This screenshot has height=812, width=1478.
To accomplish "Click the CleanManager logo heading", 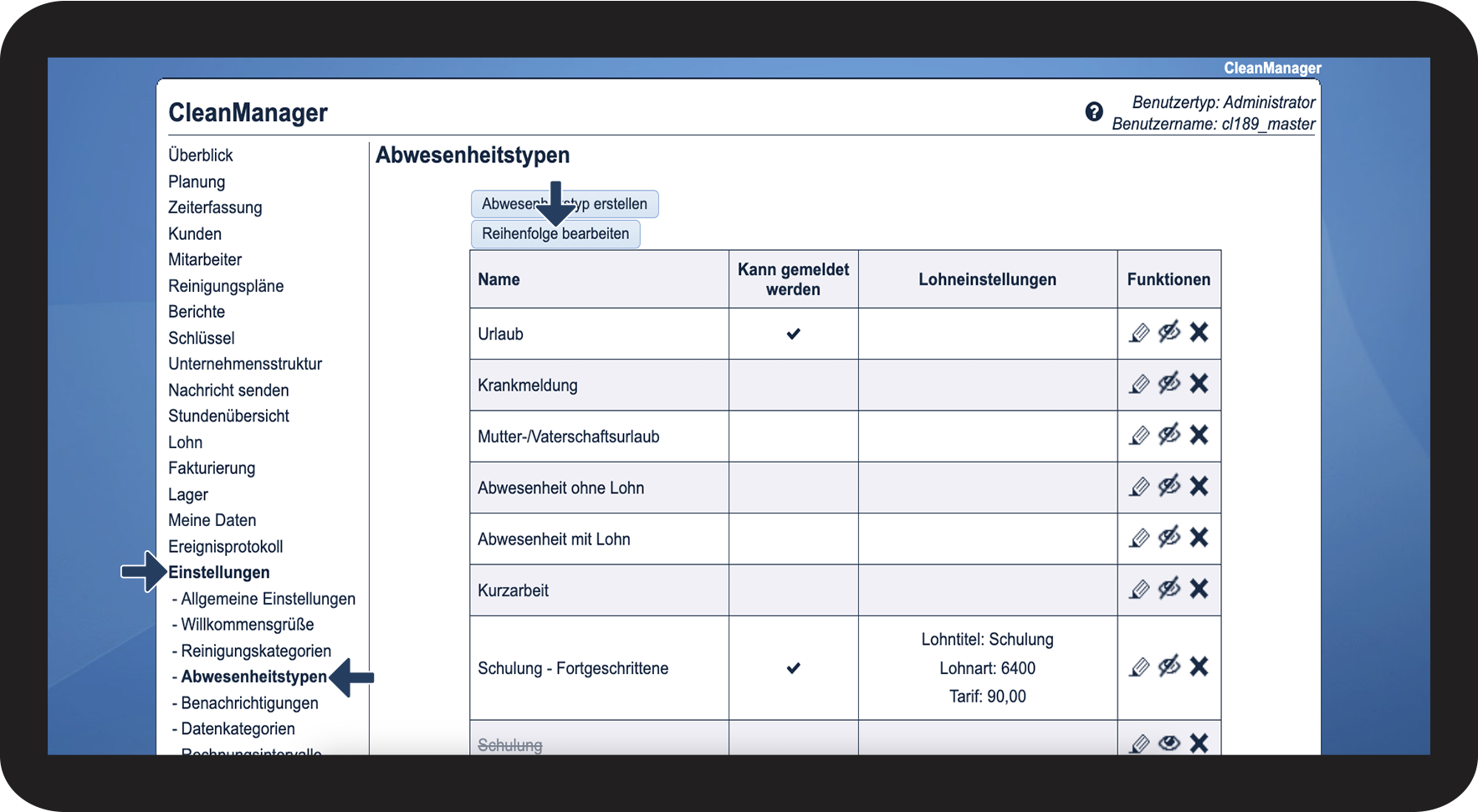I will tap(248, 113).
